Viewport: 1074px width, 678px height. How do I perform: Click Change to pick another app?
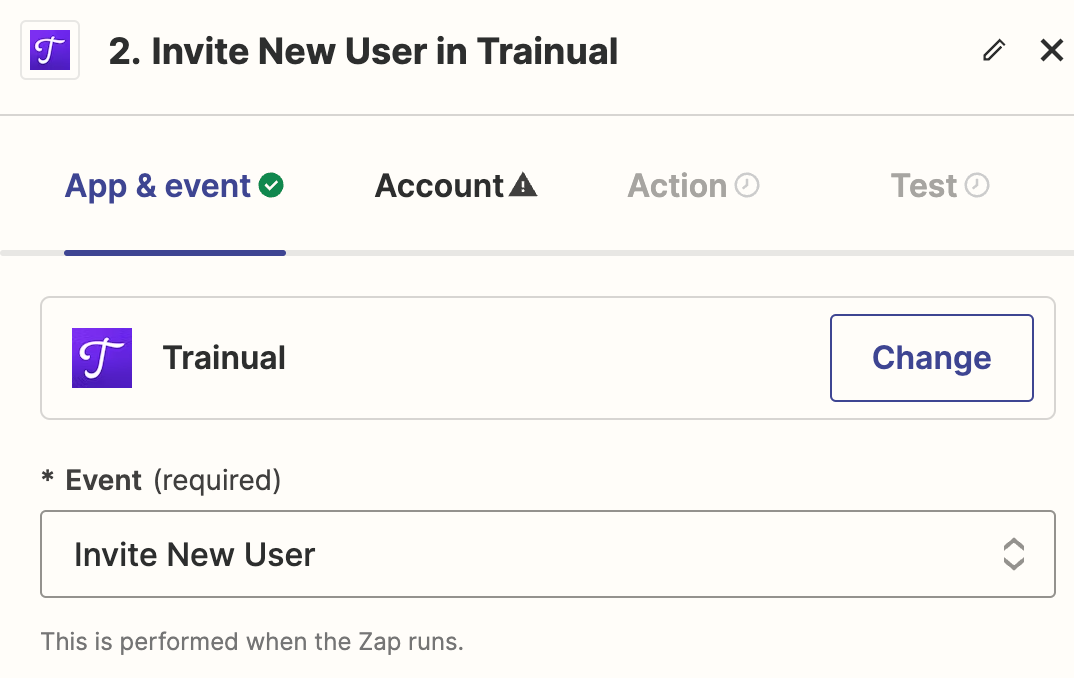[932, 357]
